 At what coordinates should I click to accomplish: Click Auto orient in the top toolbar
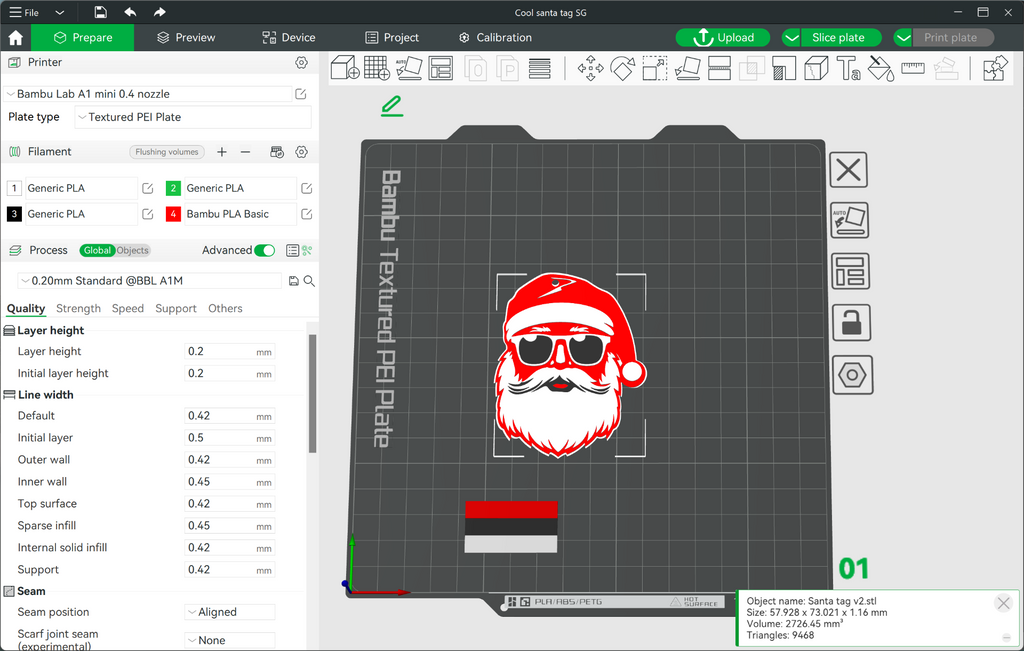click(x=409, y=68)
